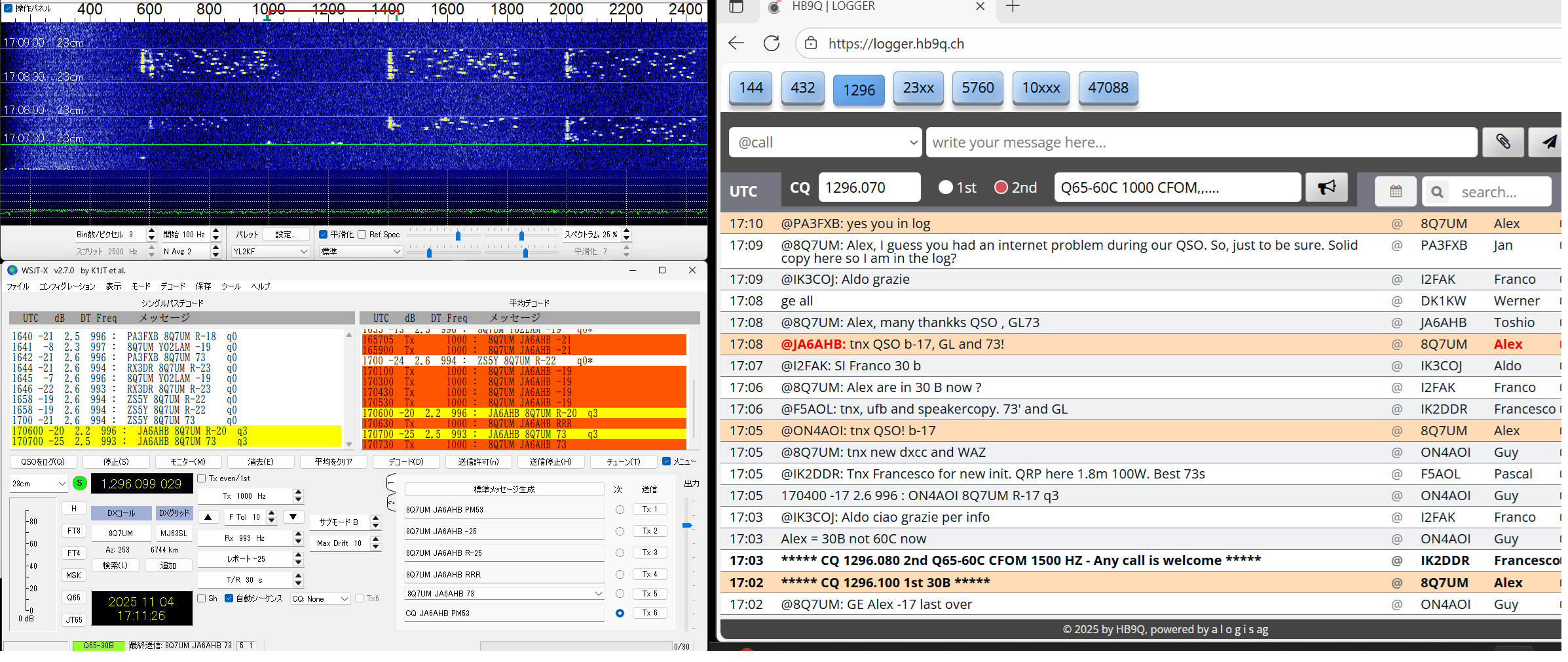Open the @call recipient dropdown
Image resolution: width=1568 pixels, height=662 pixels.
(825, 142)
